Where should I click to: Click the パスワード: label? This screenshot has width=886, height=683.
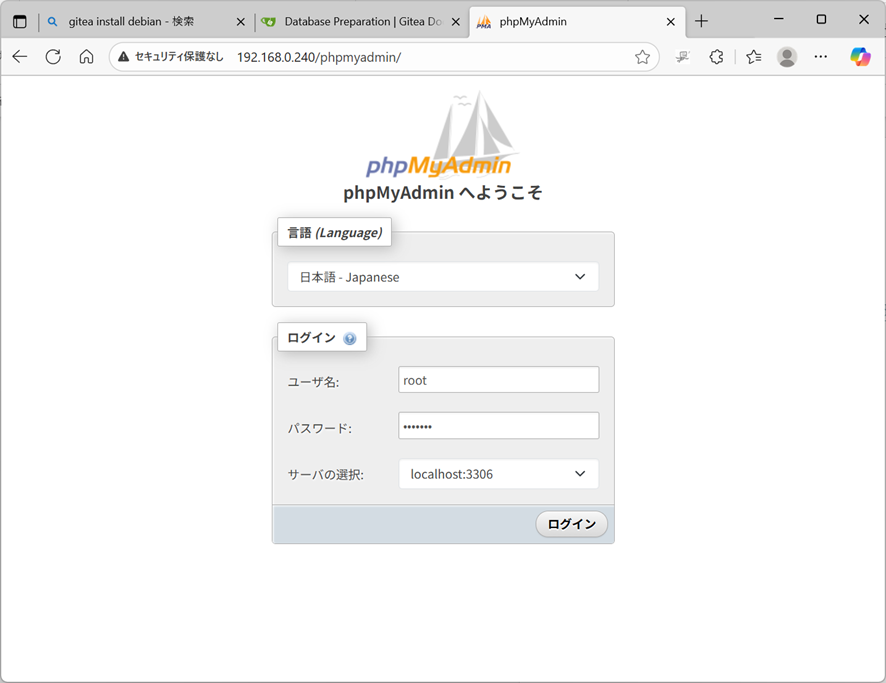click(319, 428)
